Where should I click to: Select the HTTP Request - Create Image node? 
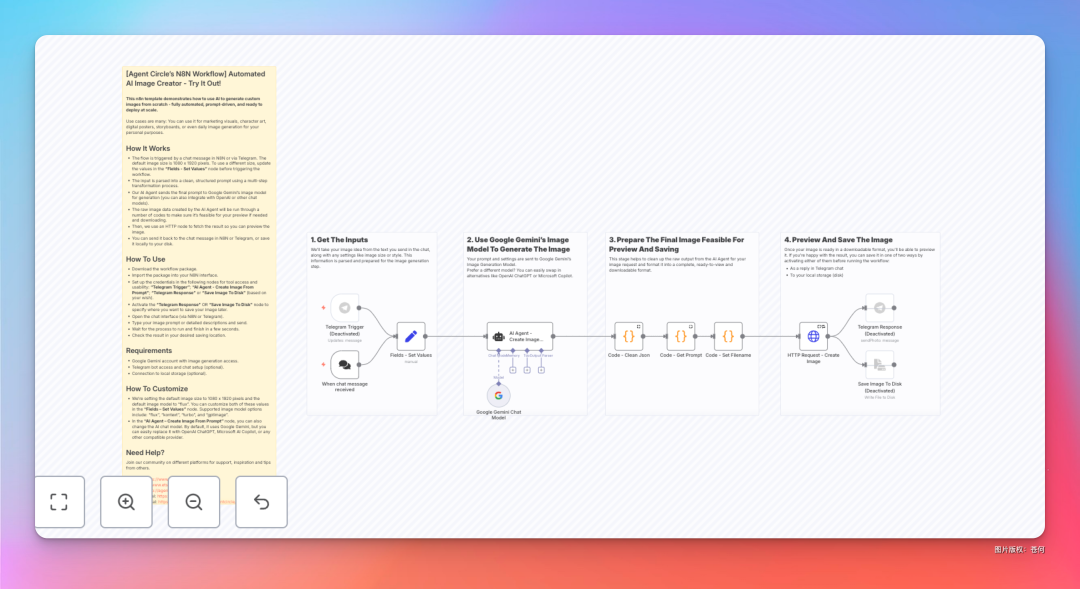pos(813,336)
